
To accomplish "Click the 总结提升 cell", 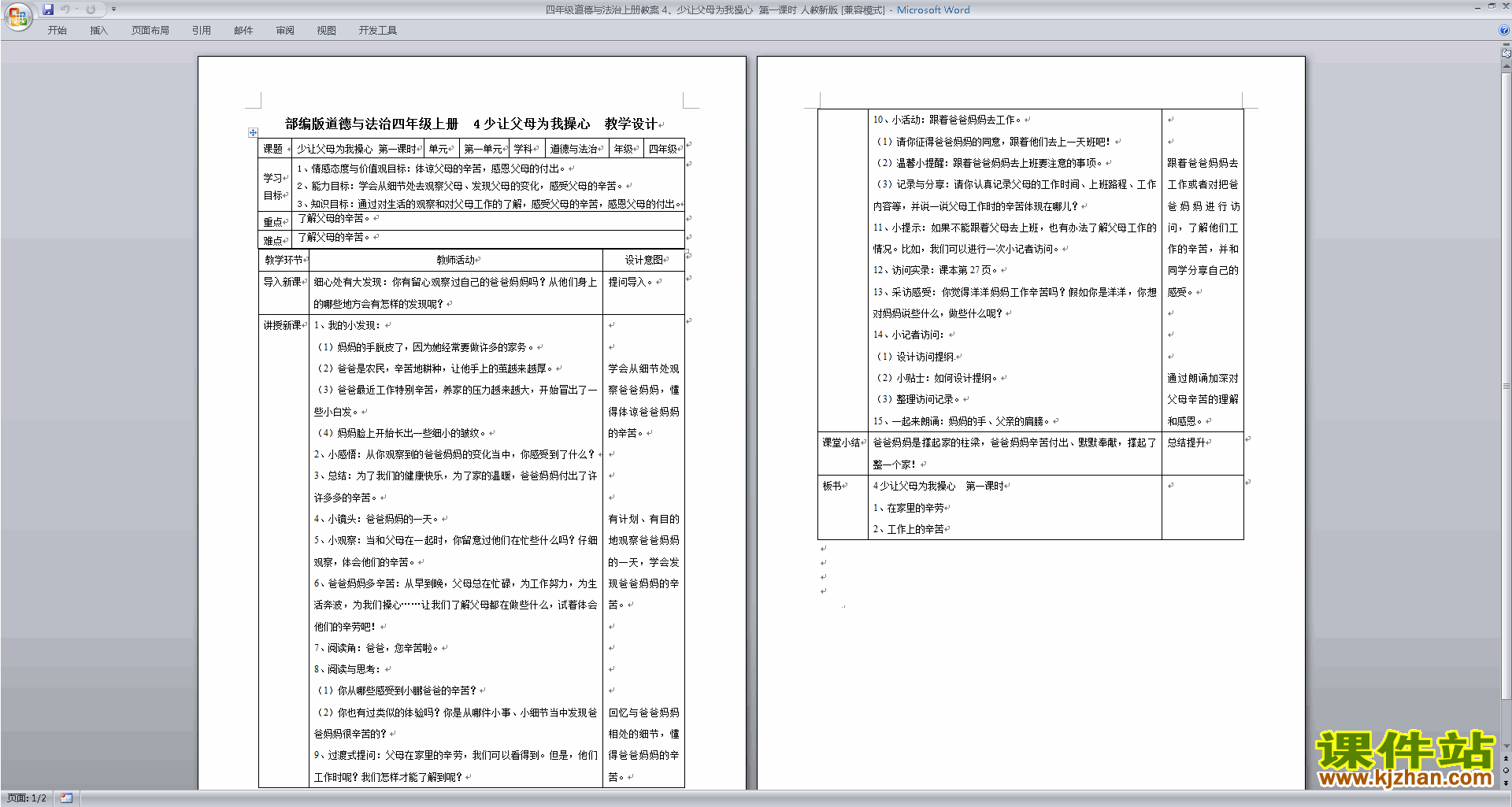I will [1187, 442].
